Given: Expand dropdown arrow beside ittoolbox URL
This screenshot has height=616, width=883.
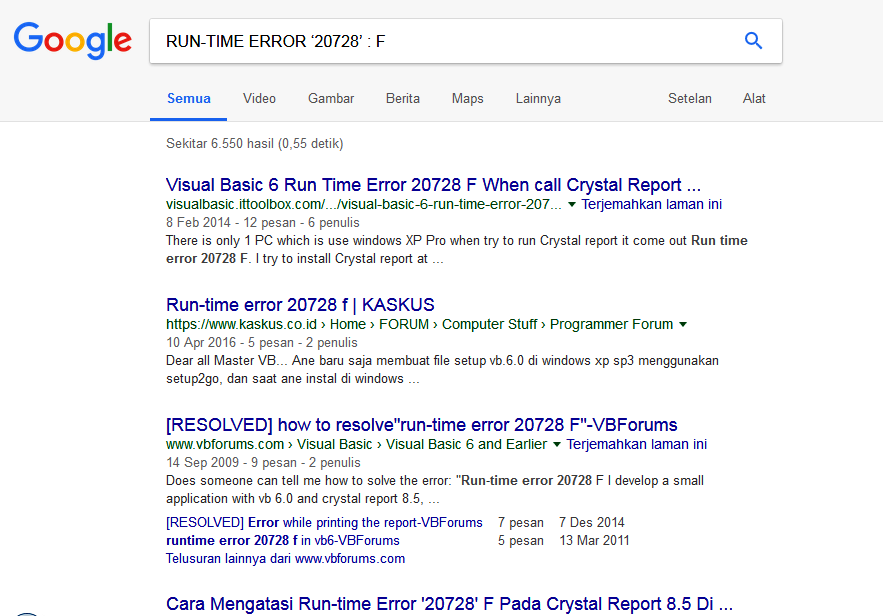Looking at the screenshot, I should point(572,204).
